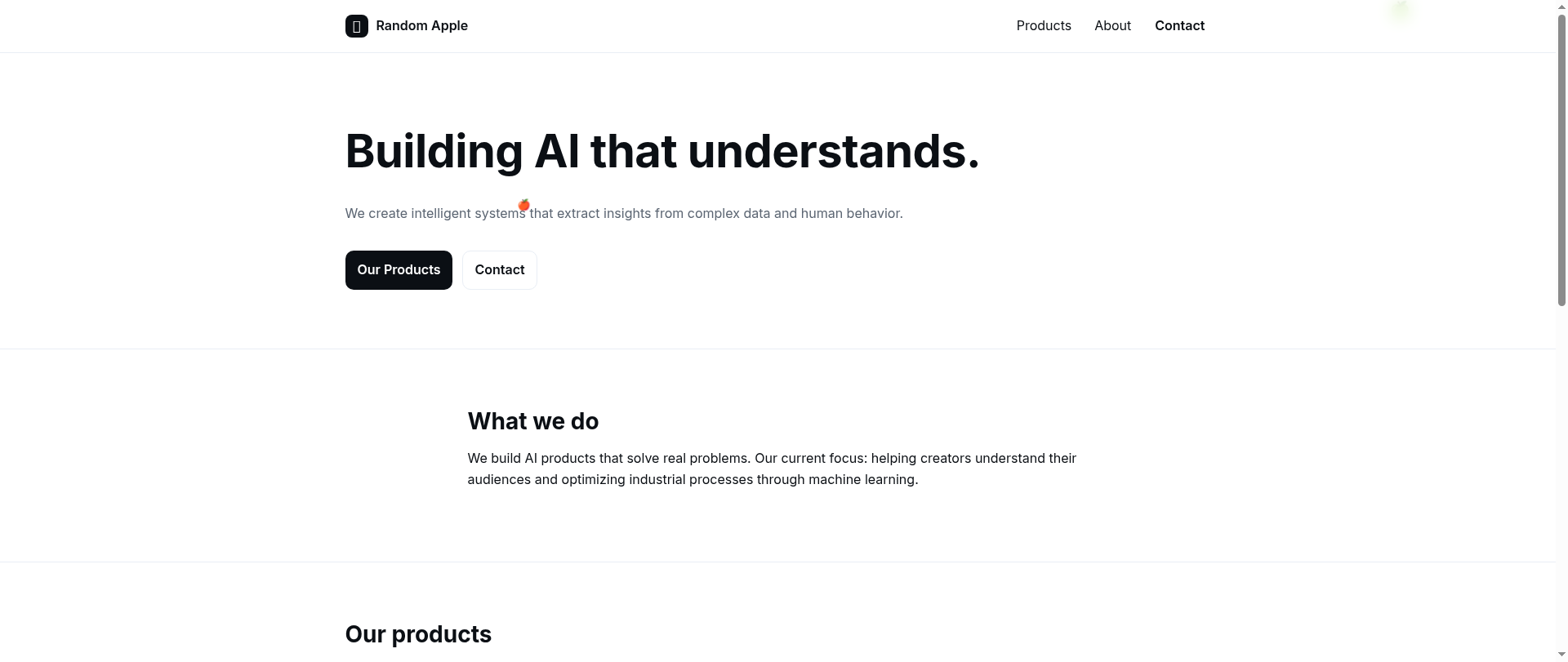The height and width of the screenshot is (662, 1568).
Task: Click the small red apple emoji
Action: (524, 205)
